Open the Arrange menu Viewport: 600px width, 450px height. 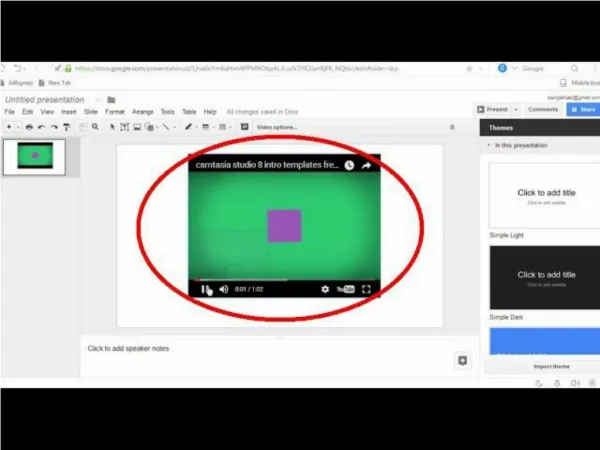coord(142,112)
